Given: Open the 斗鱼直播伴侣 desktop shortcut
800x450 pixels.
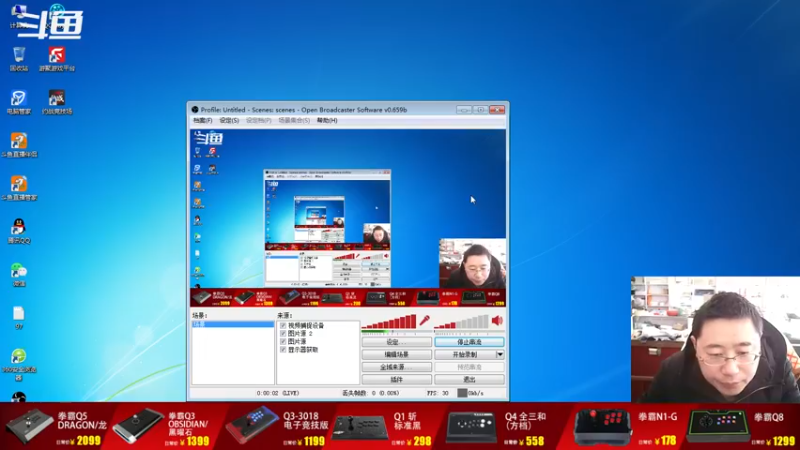Looking at the screenshot, I should [19, 144].
